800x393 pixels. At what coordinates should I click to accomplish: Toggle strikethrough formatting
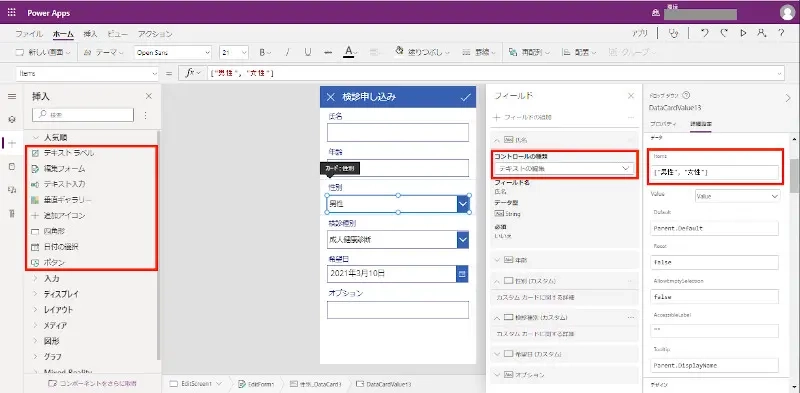click(328, 52)
